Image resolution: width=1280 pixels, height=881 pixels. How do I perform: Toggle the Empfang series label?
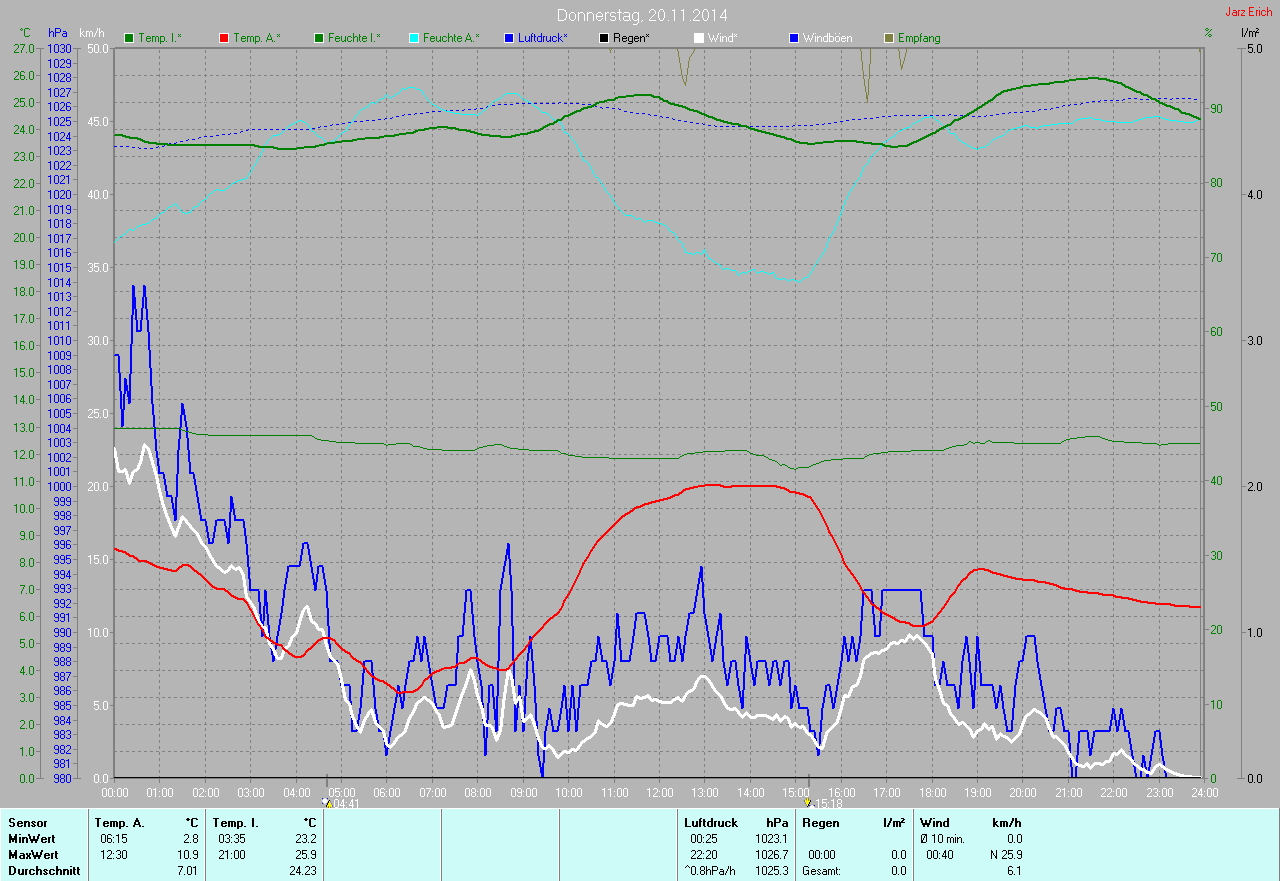coord(918,38)
